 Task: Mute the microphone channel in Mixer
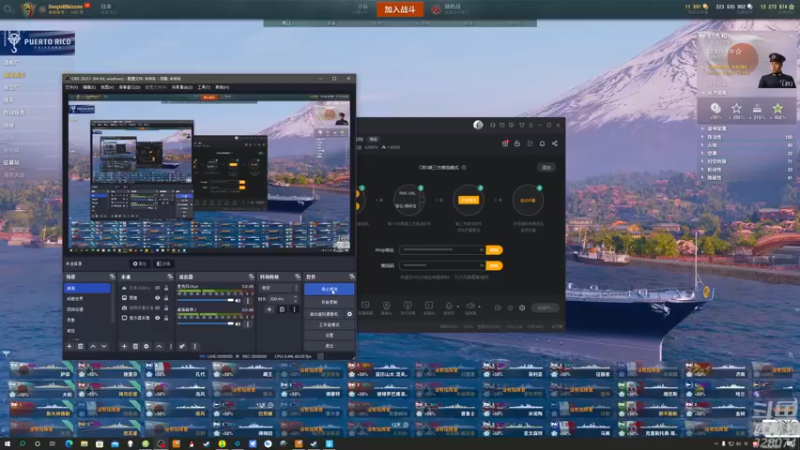(x=238, y=301)
